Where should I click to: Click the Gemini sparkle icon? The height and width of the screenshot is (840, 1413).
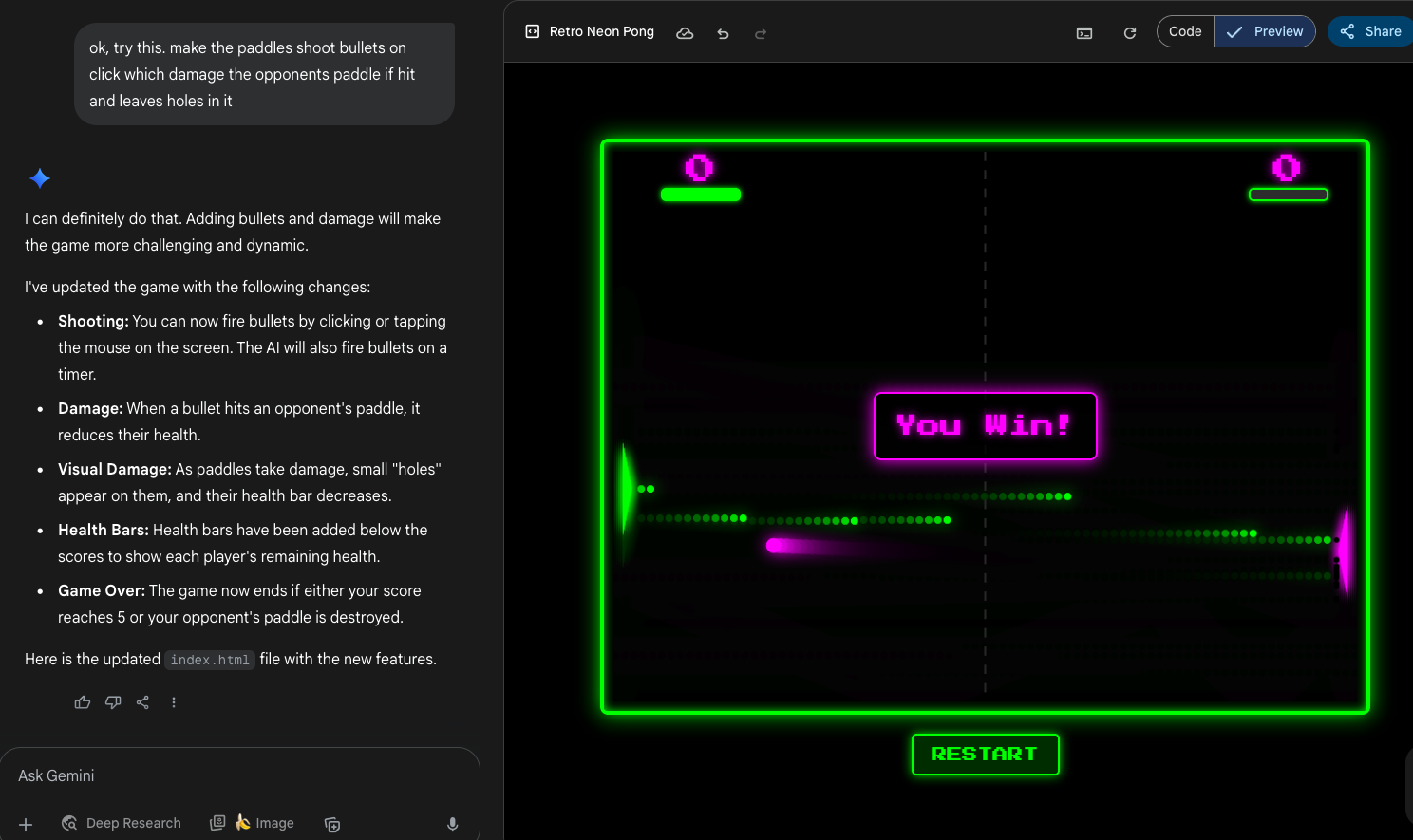[40, 178]
